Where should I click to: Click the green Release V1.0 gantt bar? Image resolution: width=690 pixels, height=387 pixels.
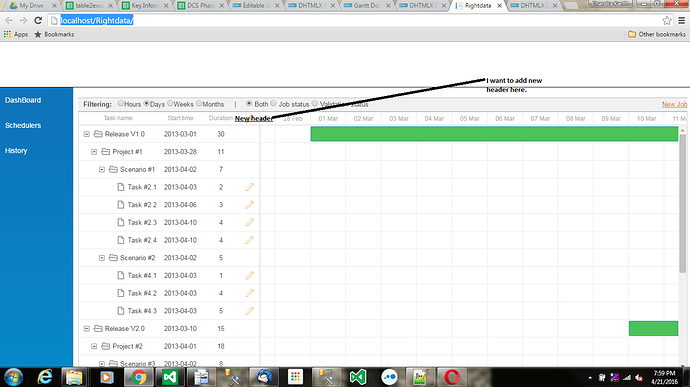(494, 134)
